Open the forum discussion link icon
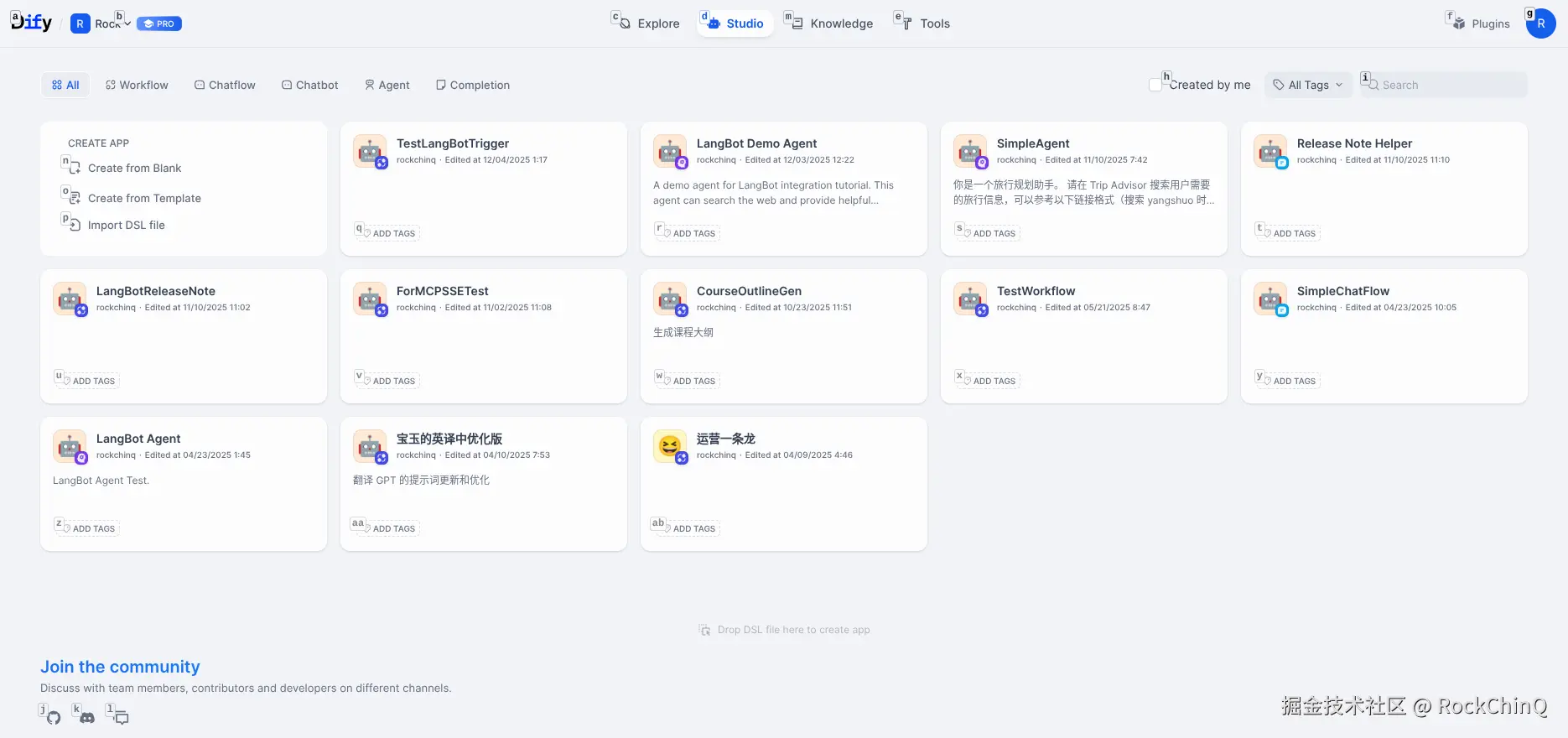Viewport: 1568px width, 738px height. click(x=122, y=718)
